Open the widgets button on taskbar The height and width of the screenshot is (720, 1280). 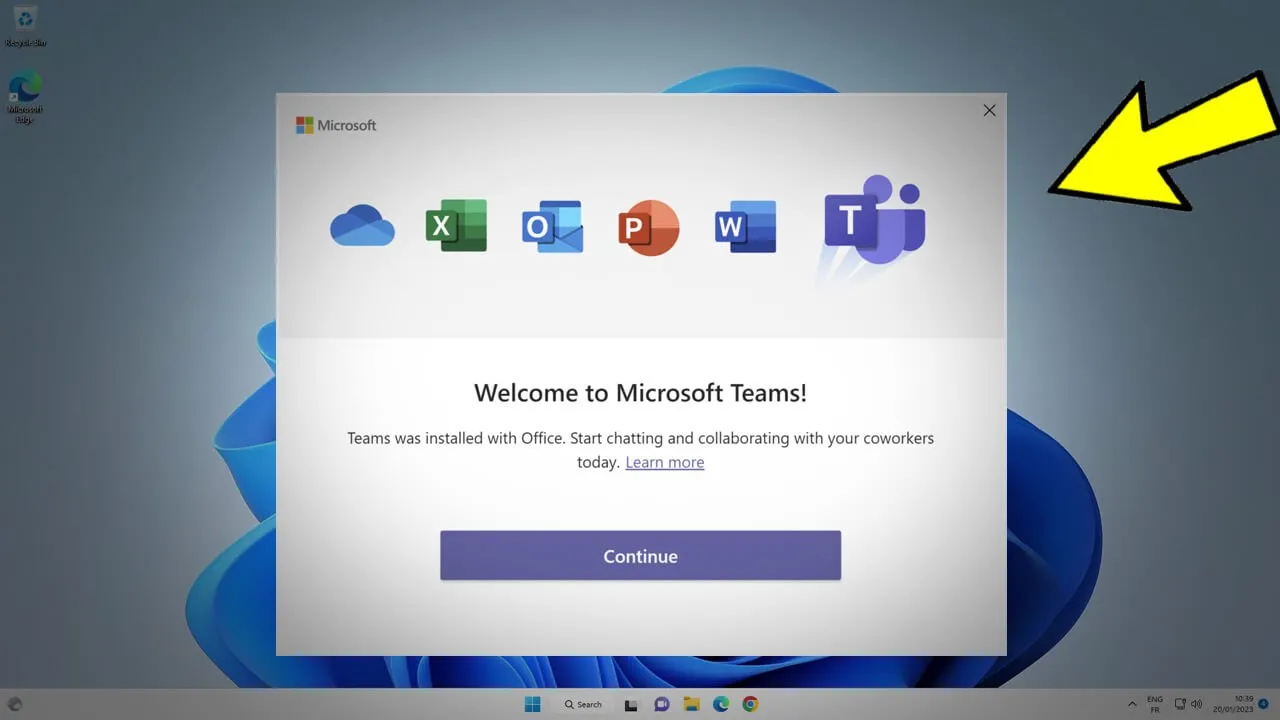[x=15, y=704]
